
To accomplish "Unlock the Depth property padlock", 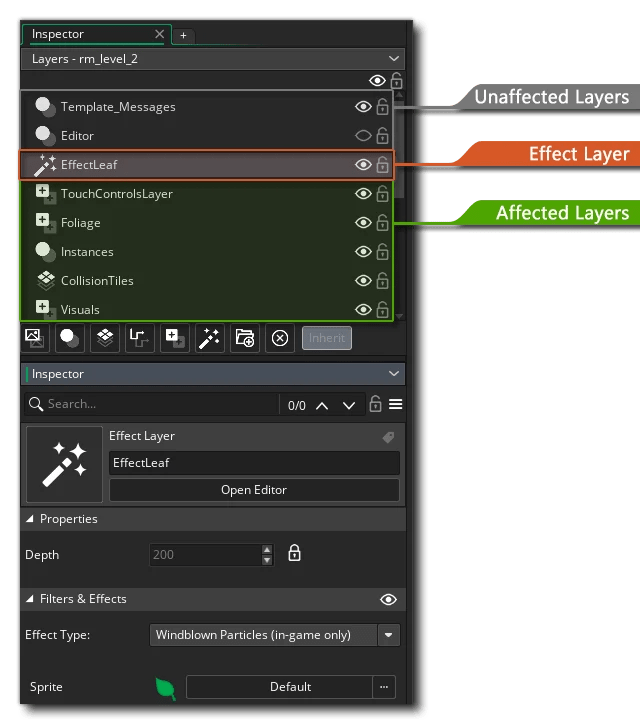I will pyautogui.click(x=294, y=553).
